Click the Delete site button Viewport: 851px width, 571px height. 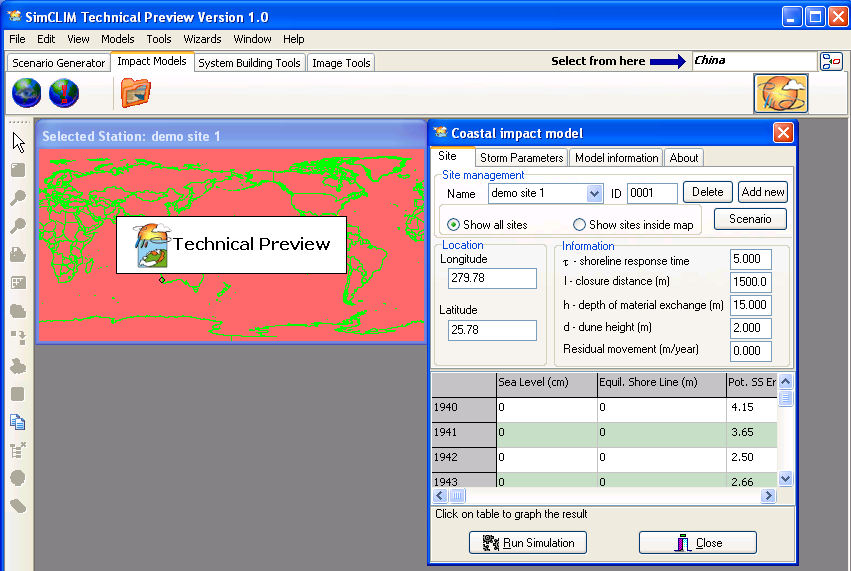pyautogui.click(x=708, y=192)
